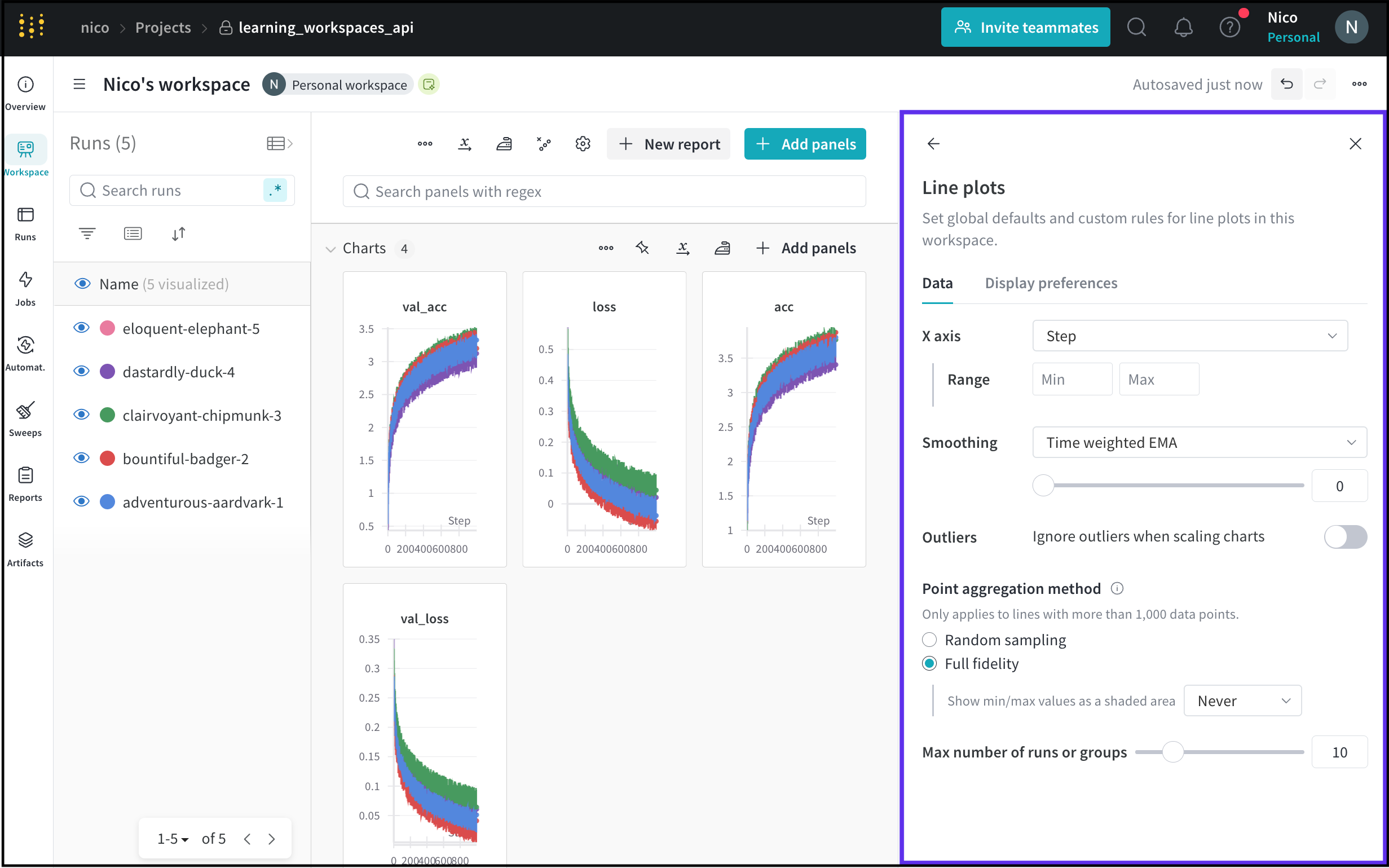Viewport: 1389px width, 868px height.
Task: Click the New report button
Action: [668, 144]
